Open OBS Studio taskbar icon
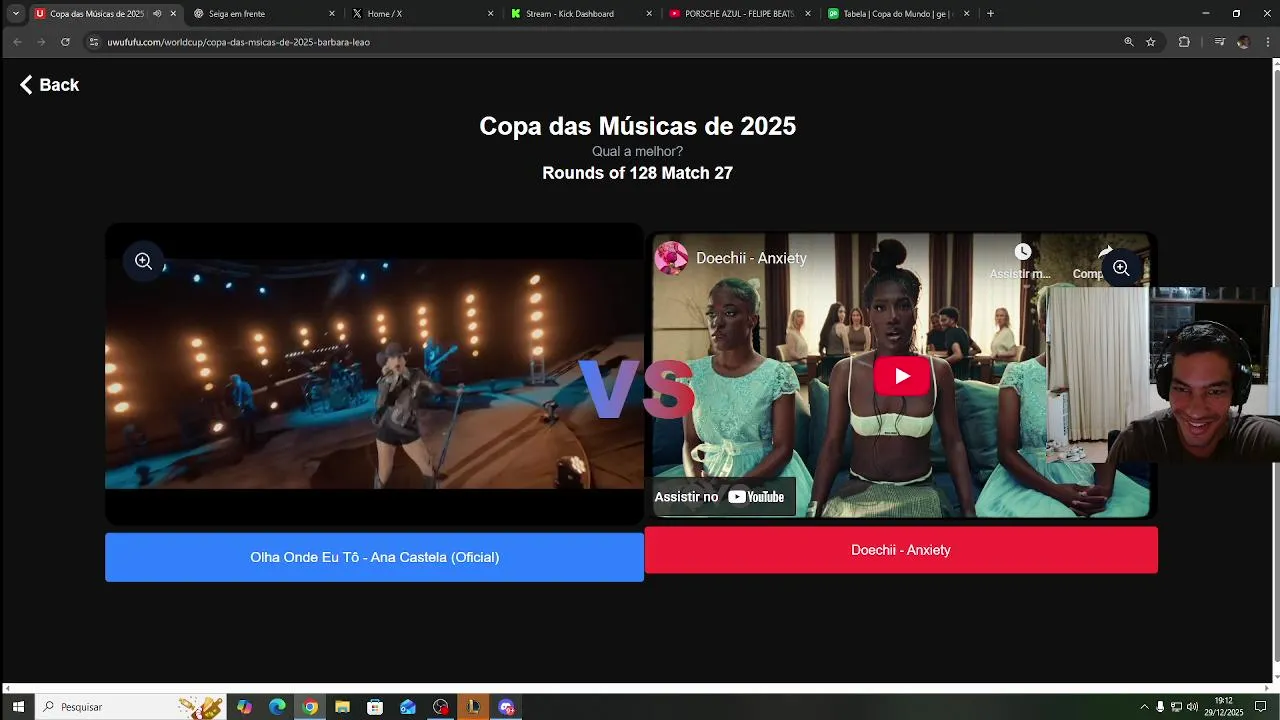1280x720 pixels. click(x=441, y=707)
